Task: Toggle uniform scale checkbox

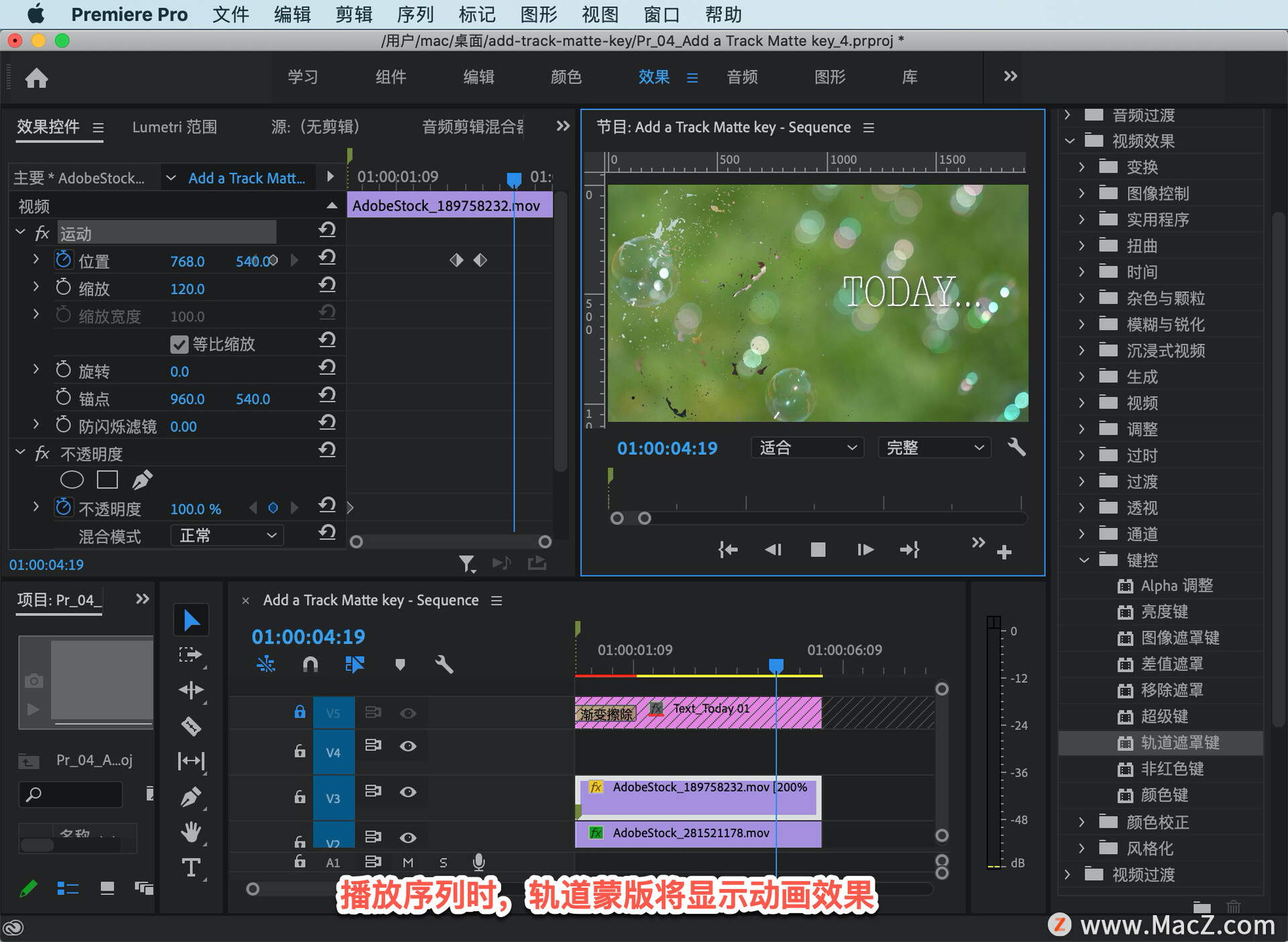Action: [179, 344]
